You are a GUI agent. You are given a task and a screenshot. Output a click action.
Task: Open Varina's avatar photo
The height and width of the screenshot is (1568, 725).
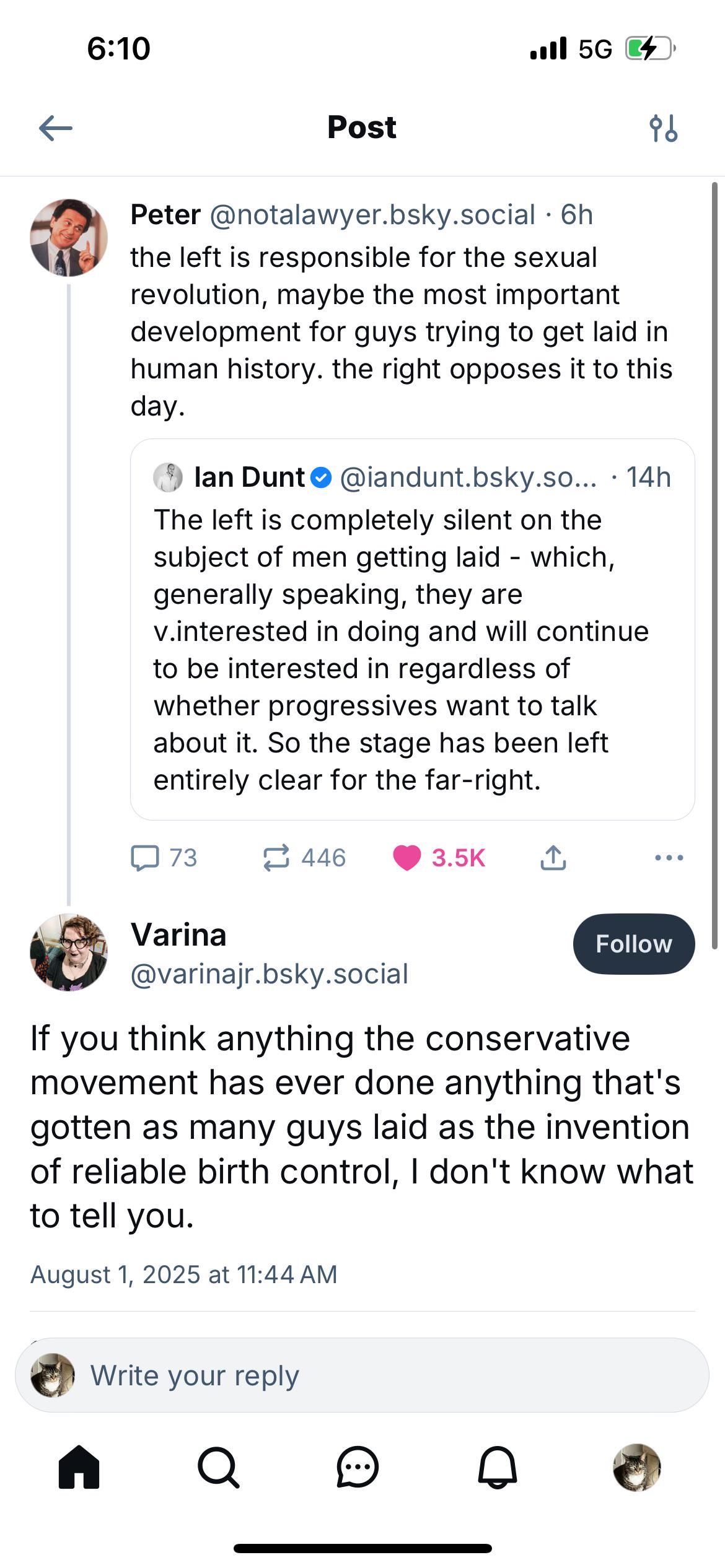click(x=69, y=952)
